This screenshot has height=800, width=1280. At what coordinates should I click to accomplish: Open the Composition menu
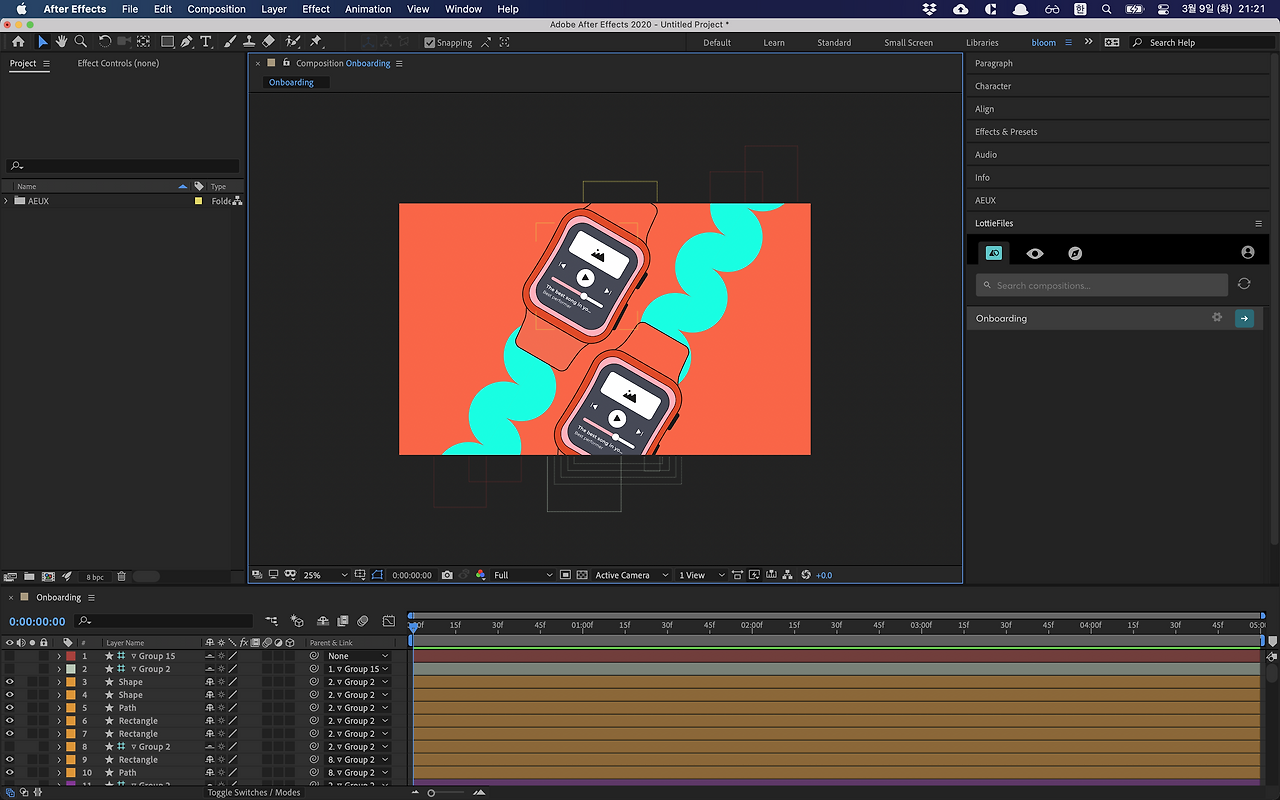point(216,9)
